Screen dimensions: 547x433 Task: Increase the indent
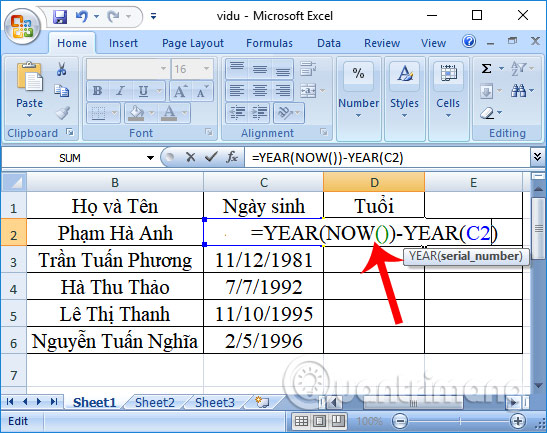(x=260, y=113)
